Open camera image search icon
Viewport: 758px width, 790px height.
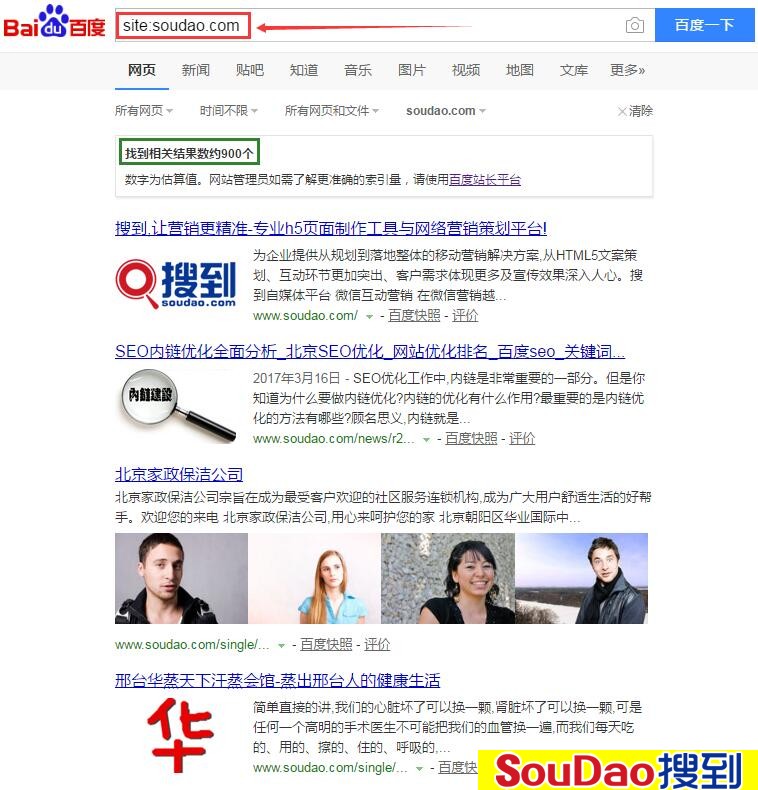[x=635, y=25]
